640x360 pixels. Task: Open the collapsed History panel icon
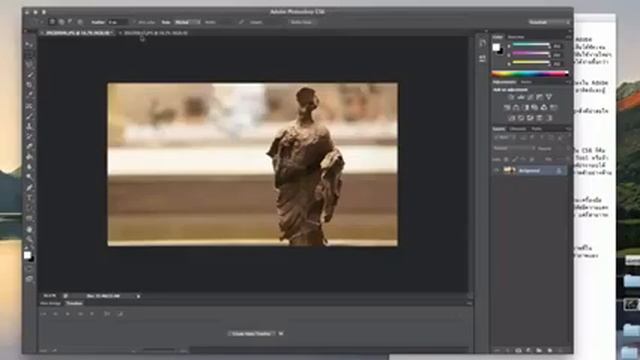(483, 43)
